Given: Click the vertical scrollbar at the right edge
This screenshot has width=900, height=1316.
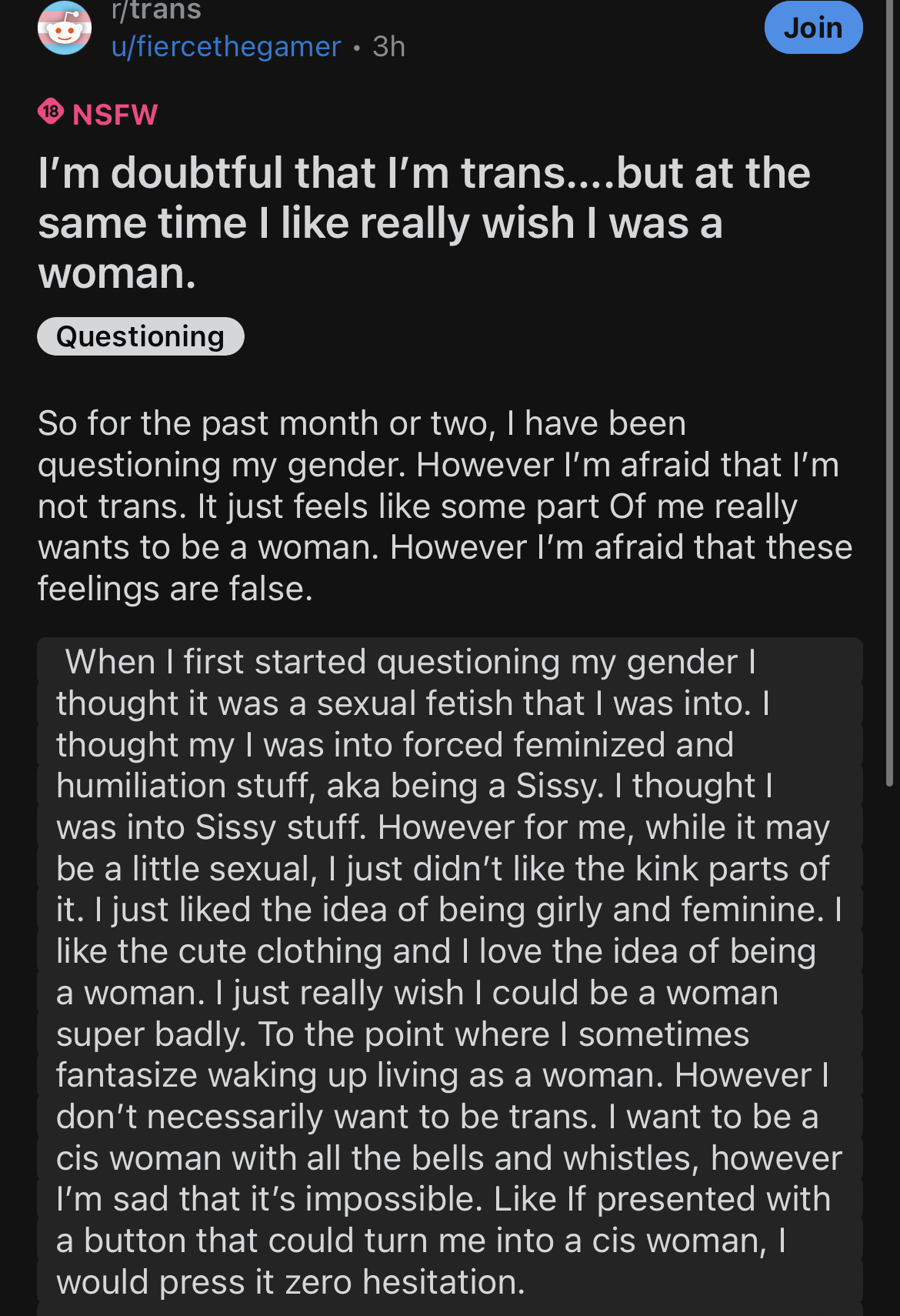Looking at the screenshot, I should click(x=890, y=392).
